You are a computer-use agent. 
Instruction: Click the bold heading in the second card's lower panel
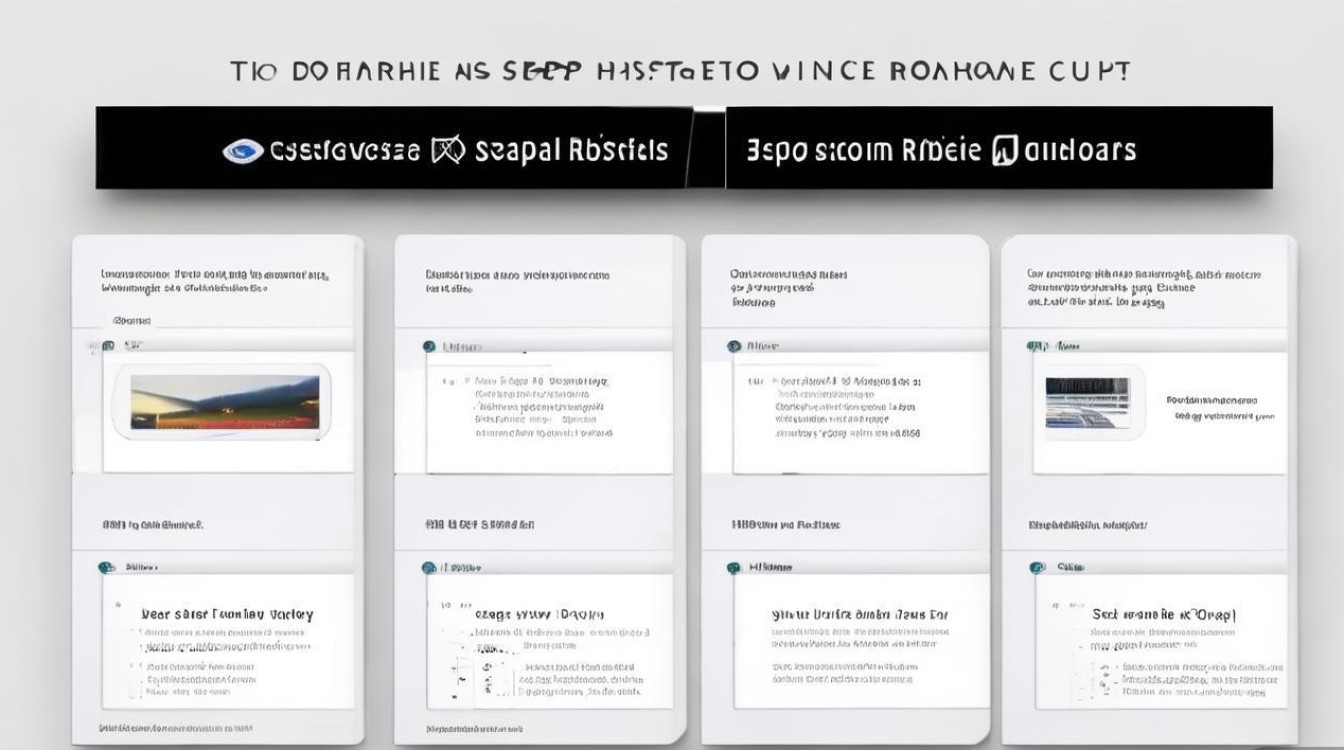[538, 614]
